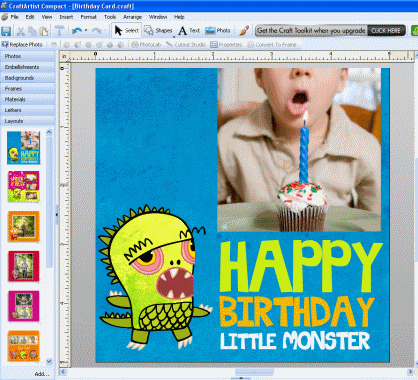Screen dimensions: 418x380
Task: Open the Undo history dropdown arrow
Action: coord(86,31)
